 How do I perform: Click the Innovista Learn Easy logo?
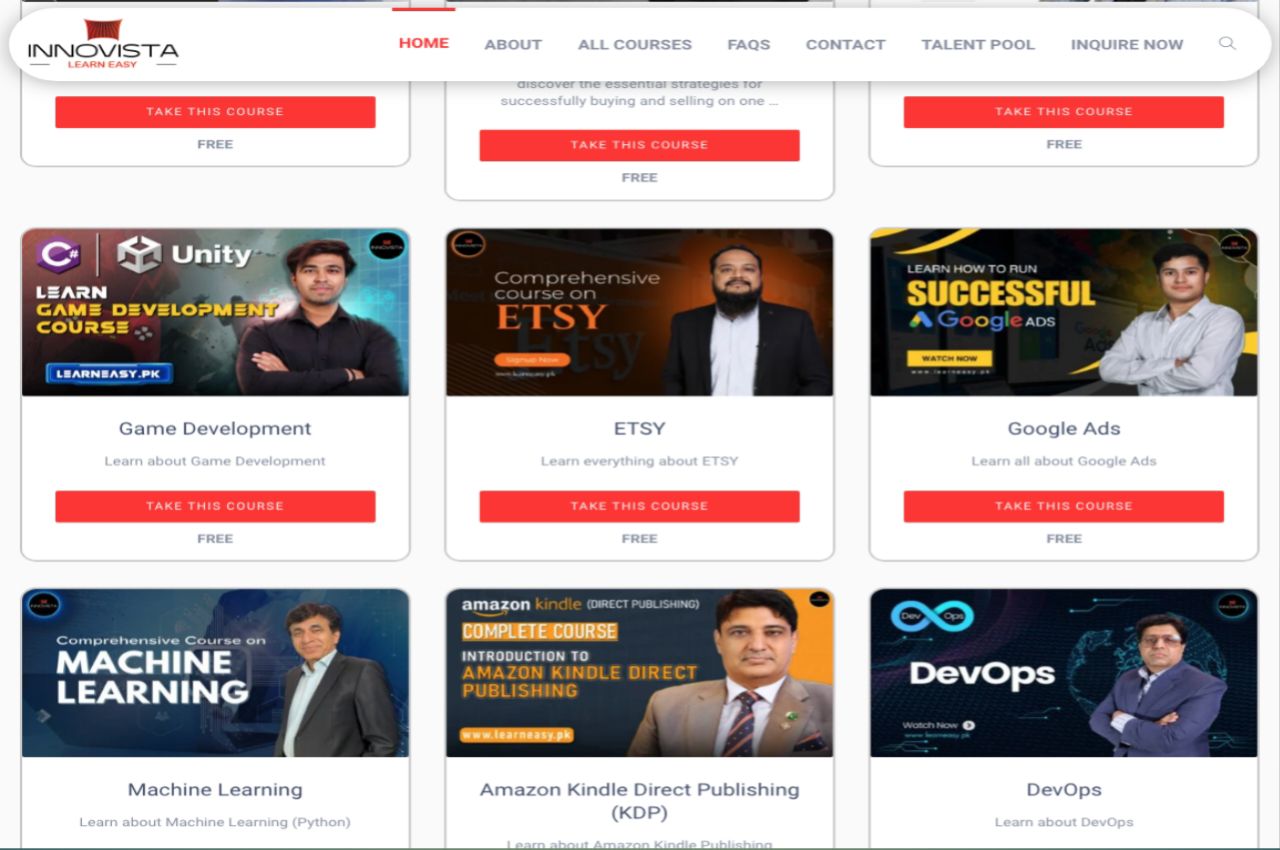(x=103, y=45)
